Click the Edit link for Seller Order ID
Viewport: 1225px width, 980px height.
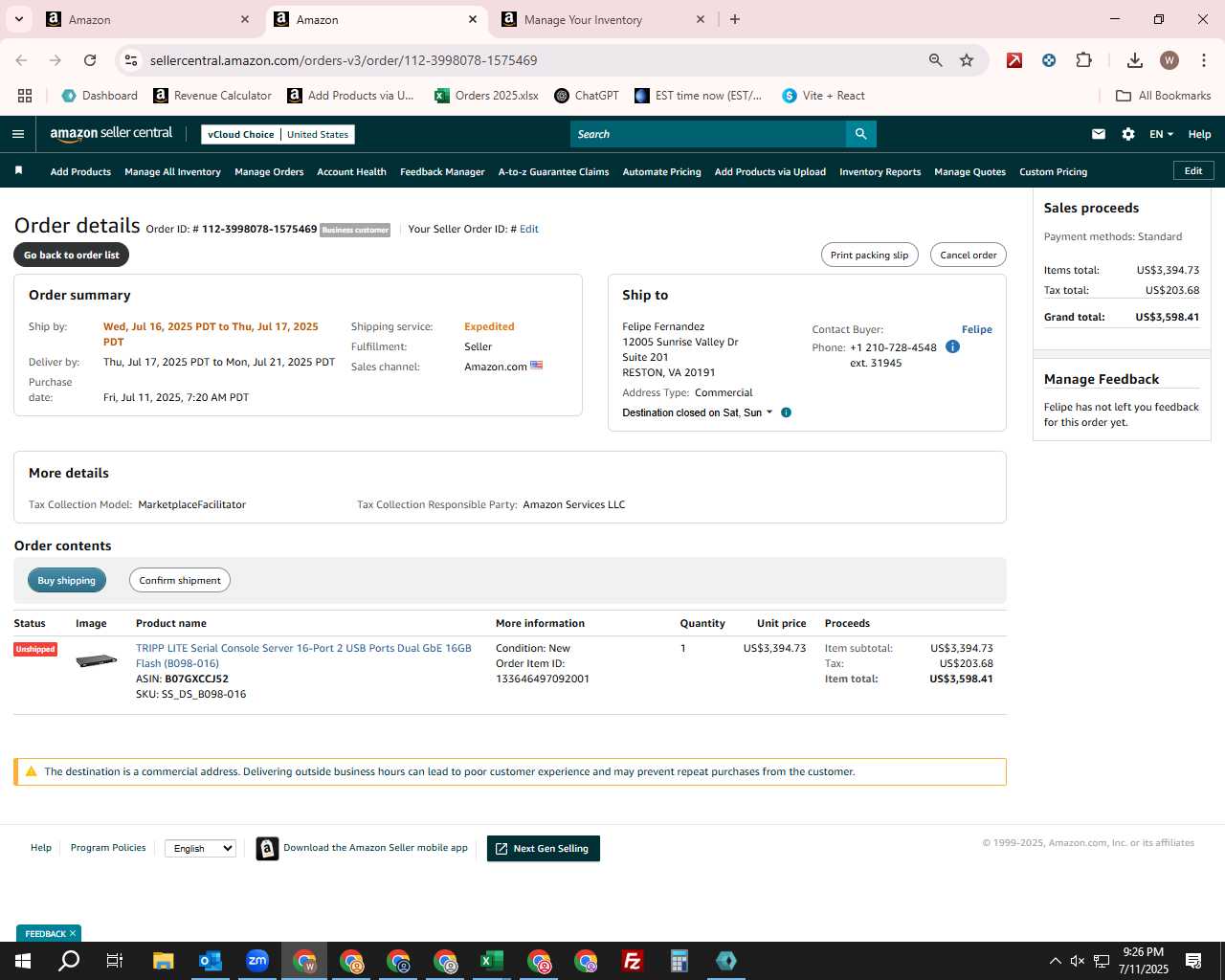[x=529, y=229]
